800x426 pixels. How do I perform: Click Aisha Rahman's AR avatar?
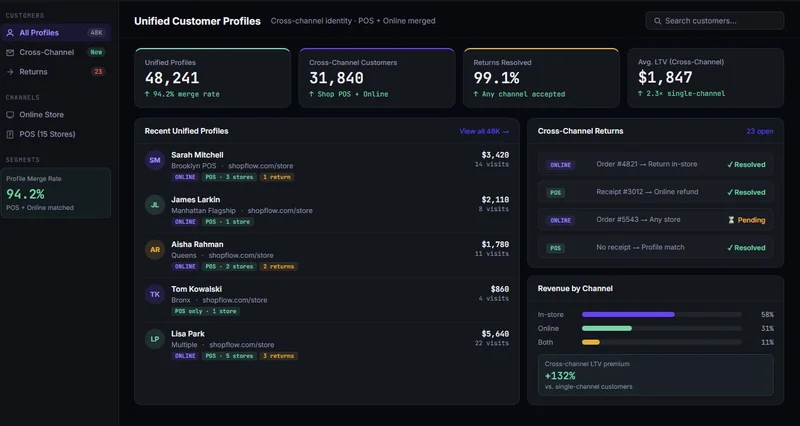[x=155, y=249]
